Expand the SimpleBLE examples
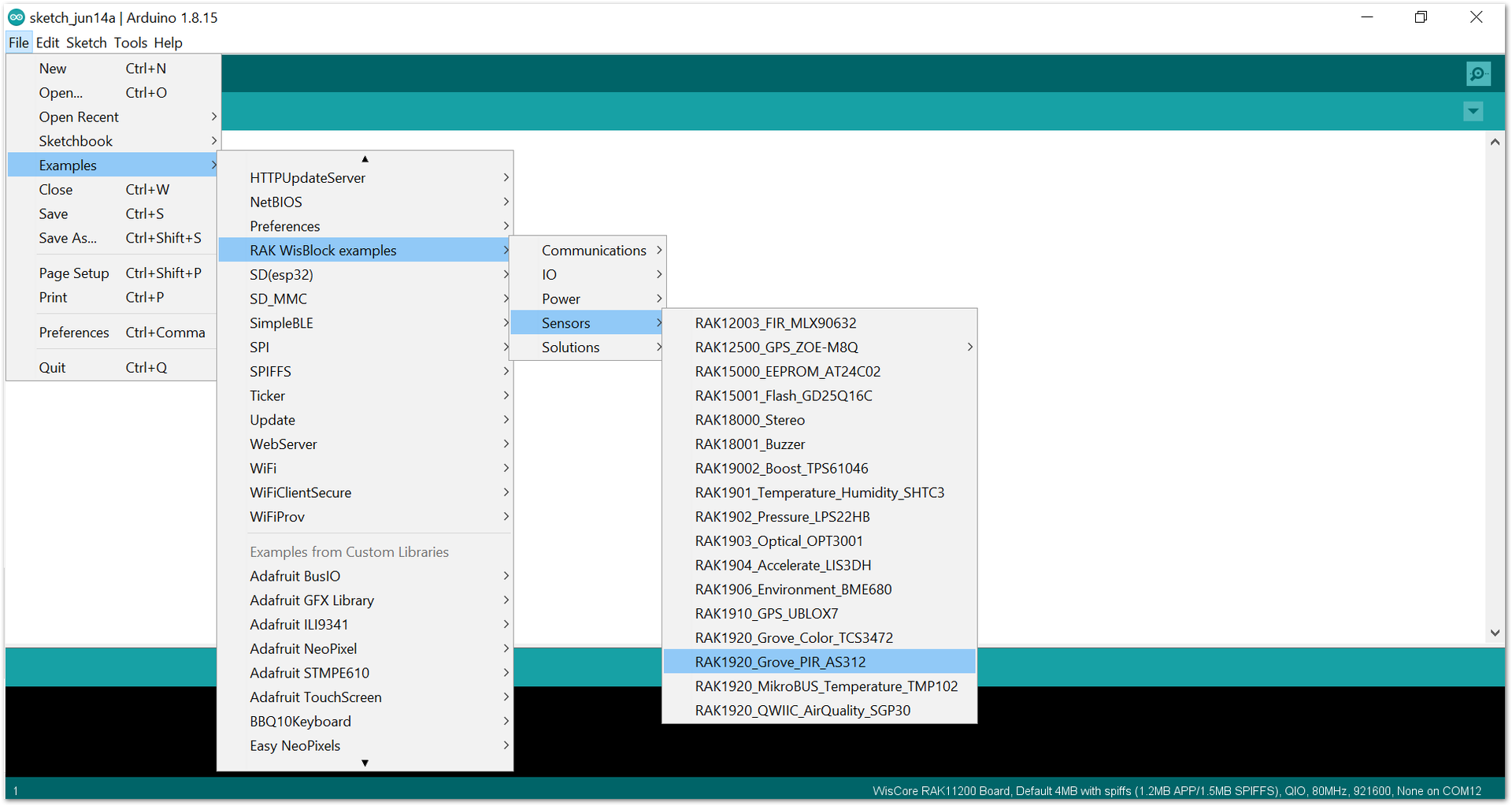Screen dimensions: 1512x806 coord(365,323)
